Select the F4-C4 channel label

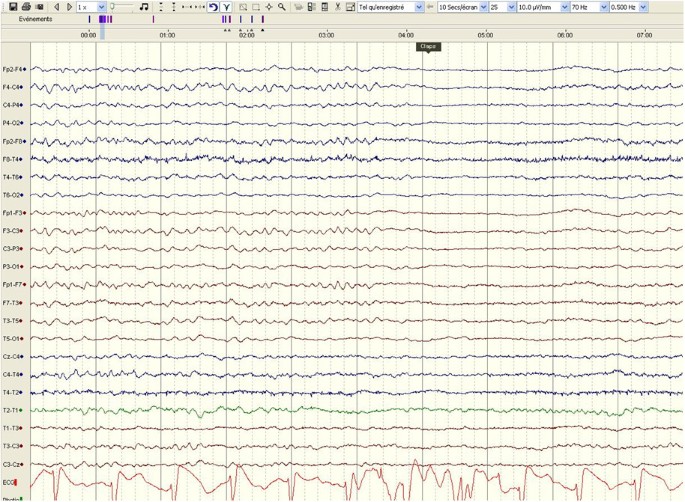coord(13,87)
